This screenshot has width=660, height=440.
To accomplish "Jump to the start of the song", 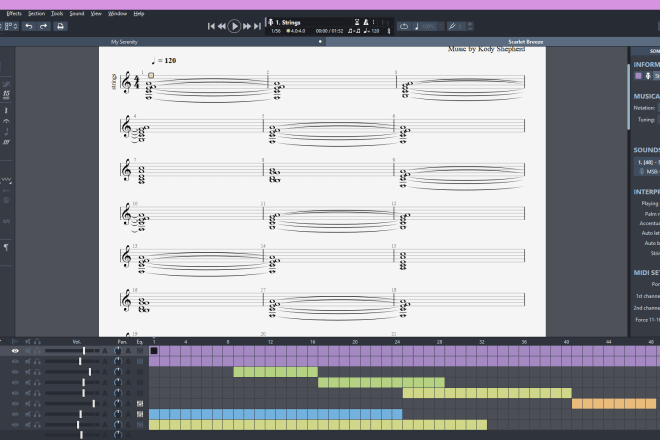I will click(x=211, y=26).
